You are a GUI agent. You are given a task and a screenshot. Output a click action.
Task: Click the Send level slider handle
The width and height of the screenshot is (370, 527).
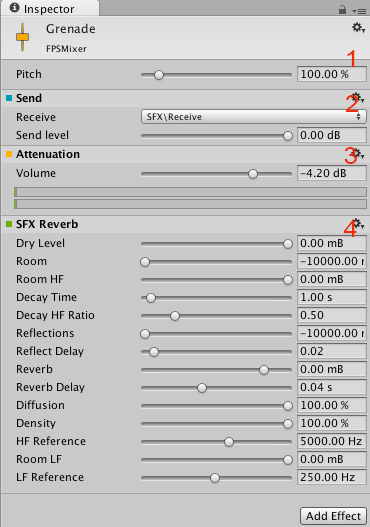[288, 136]
